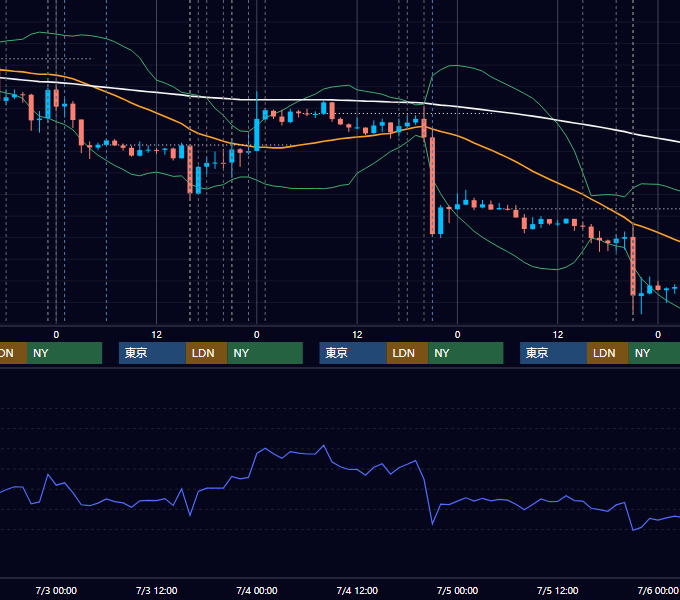Click the LDN session block on 7/5
Screen dimensions: 680x600
[608, 353]
